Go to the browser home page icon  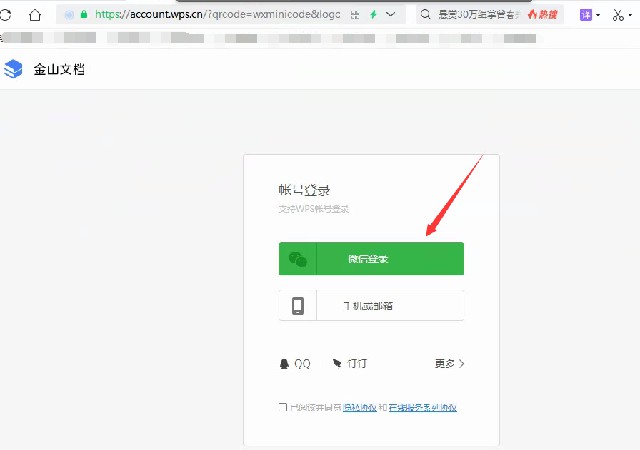pos(35,15)
